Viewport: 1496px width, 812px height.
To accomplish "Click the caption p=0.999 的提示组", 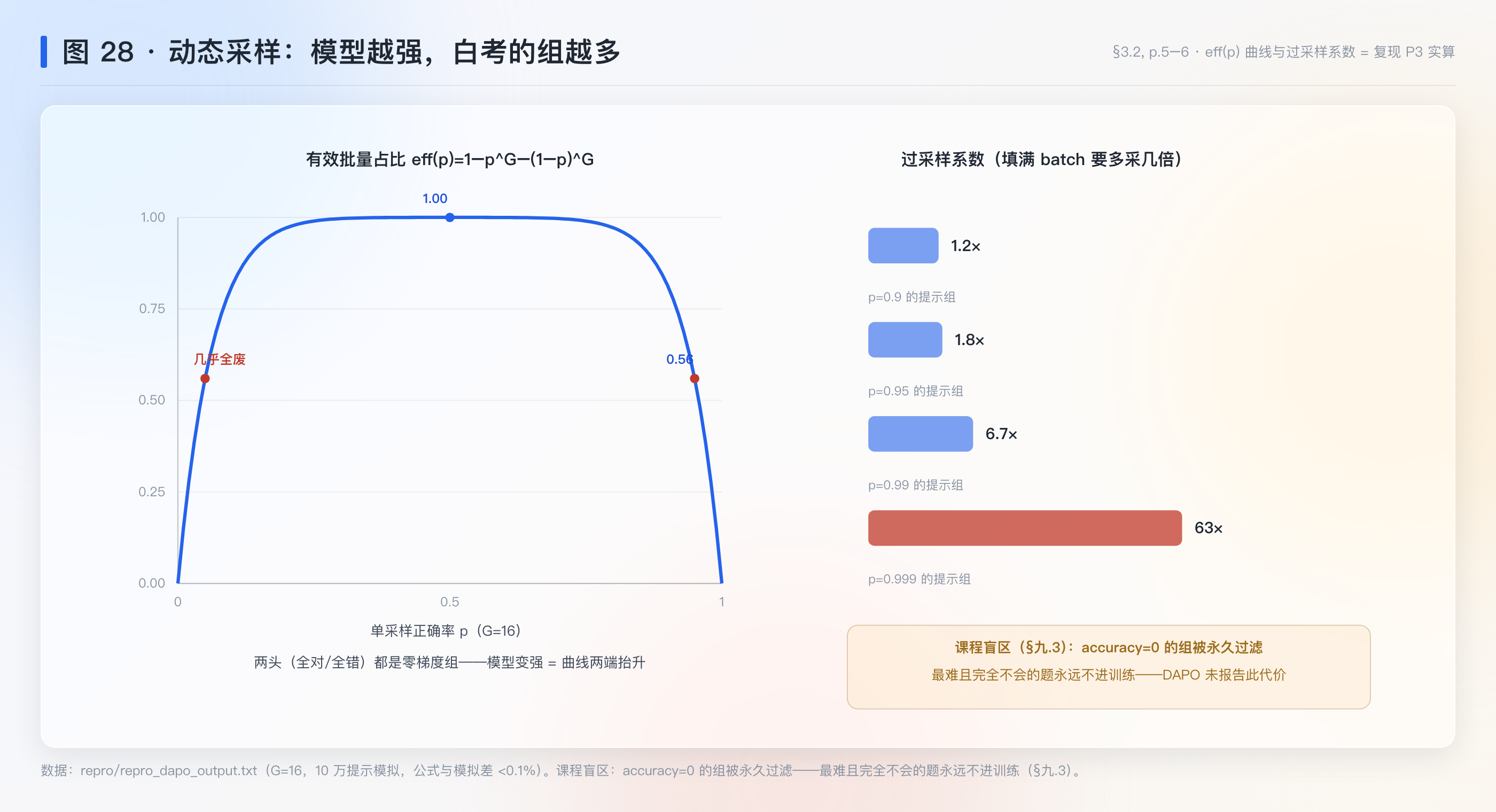I will click(x=920, y=580).
